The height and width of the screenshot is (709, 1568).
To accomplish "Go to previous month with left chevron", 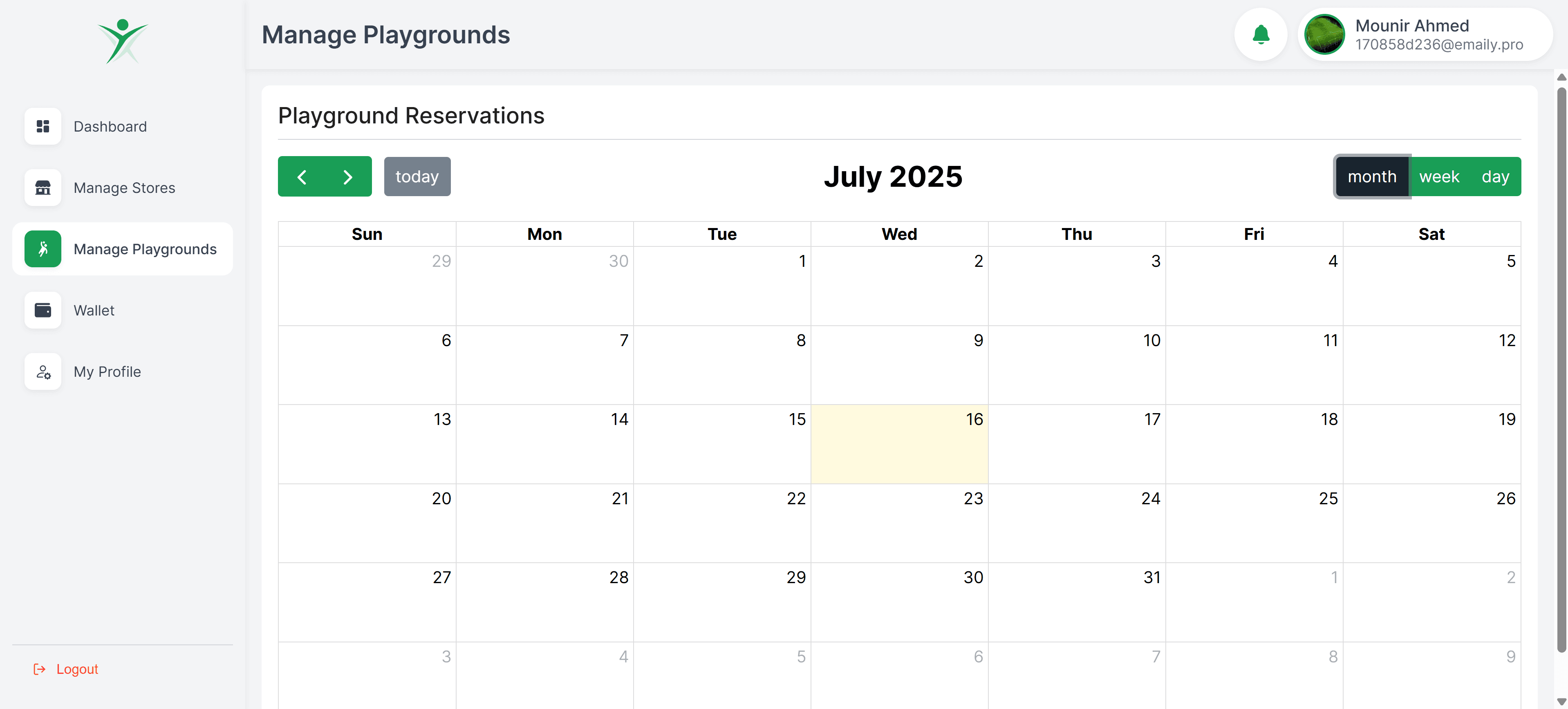I will [302, 177].
